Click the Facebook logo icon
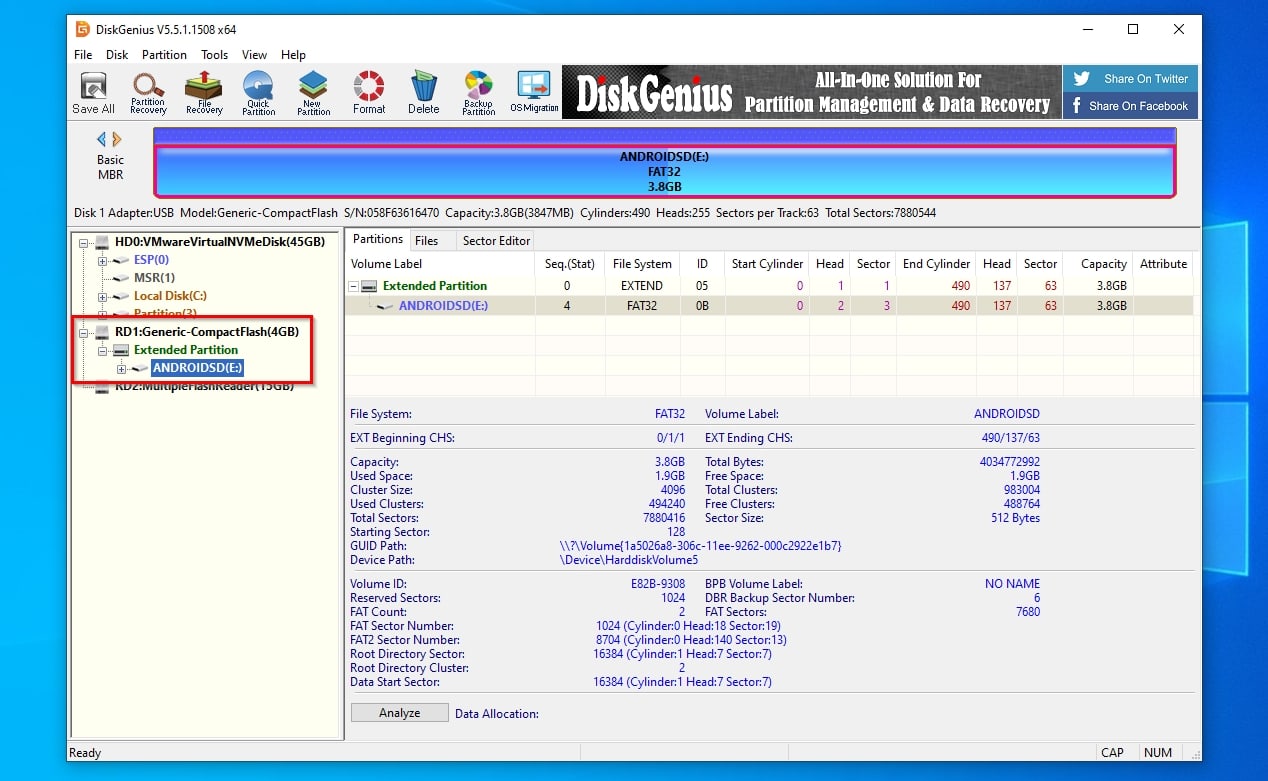This screenshot has height=781, width=1268. [x=1077, y=106]
